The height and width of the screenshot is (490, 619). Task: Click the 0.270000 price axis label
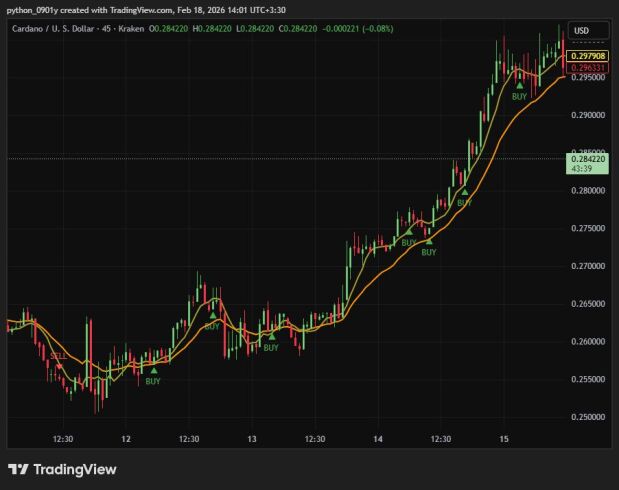point(588,266)
